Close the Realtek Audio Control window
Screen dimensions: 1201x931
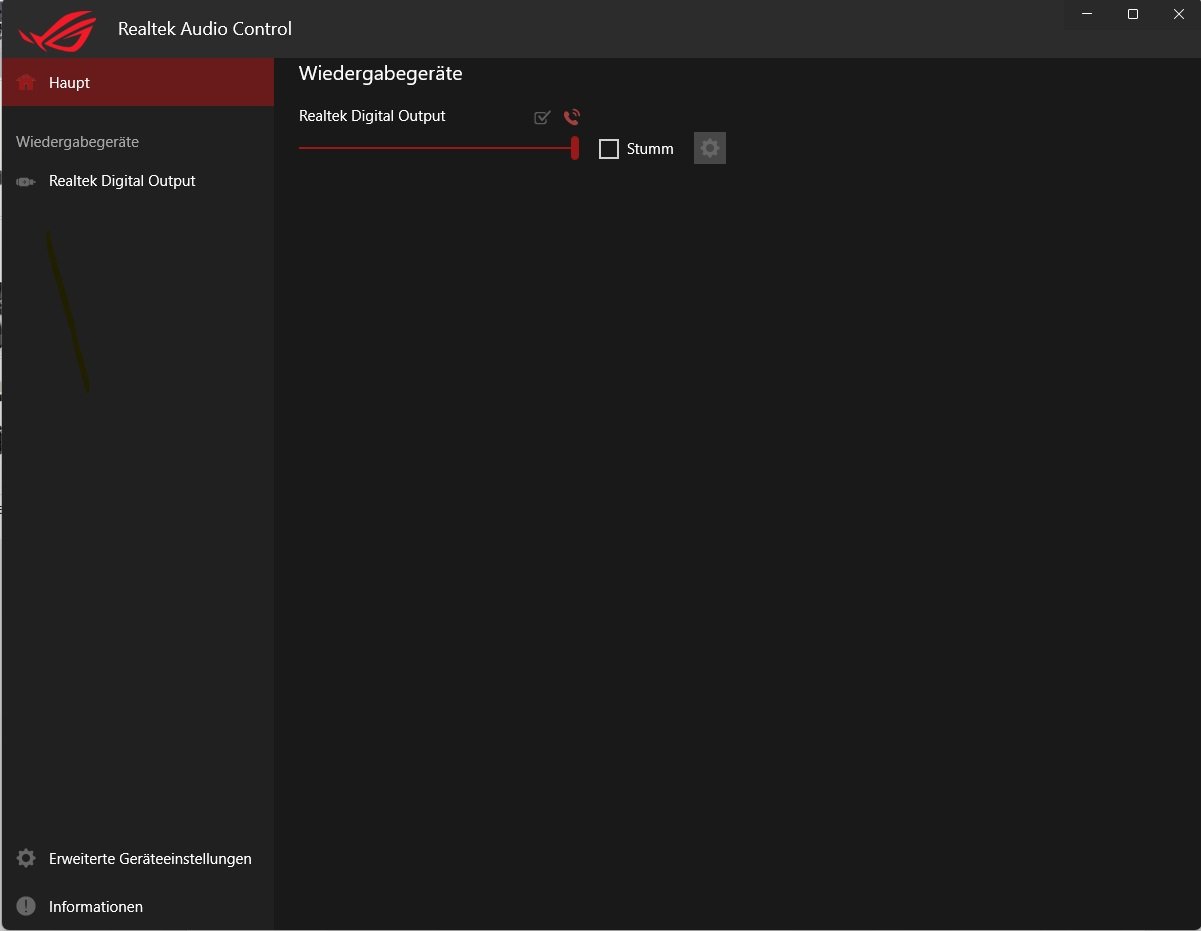pos(1178,14)
